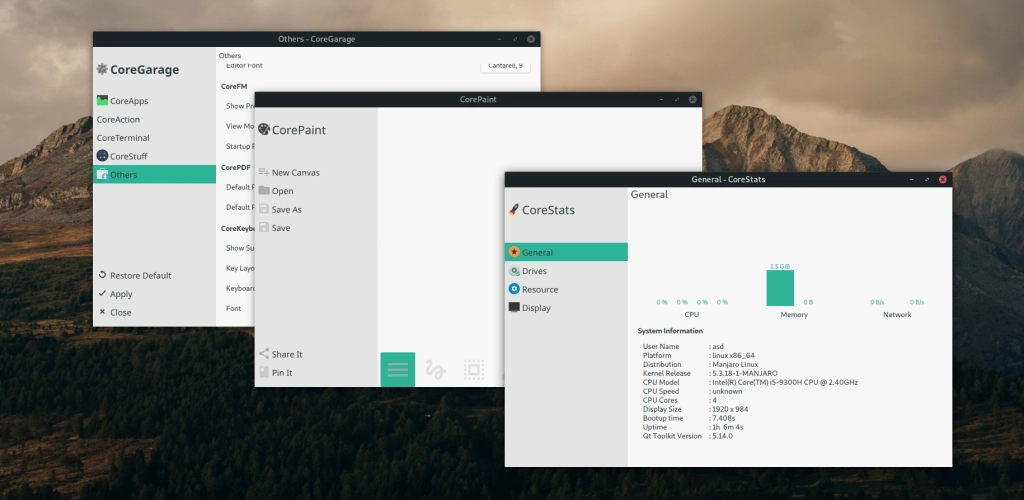Create a New Canvas in CorePaint

tap(295, 173)
